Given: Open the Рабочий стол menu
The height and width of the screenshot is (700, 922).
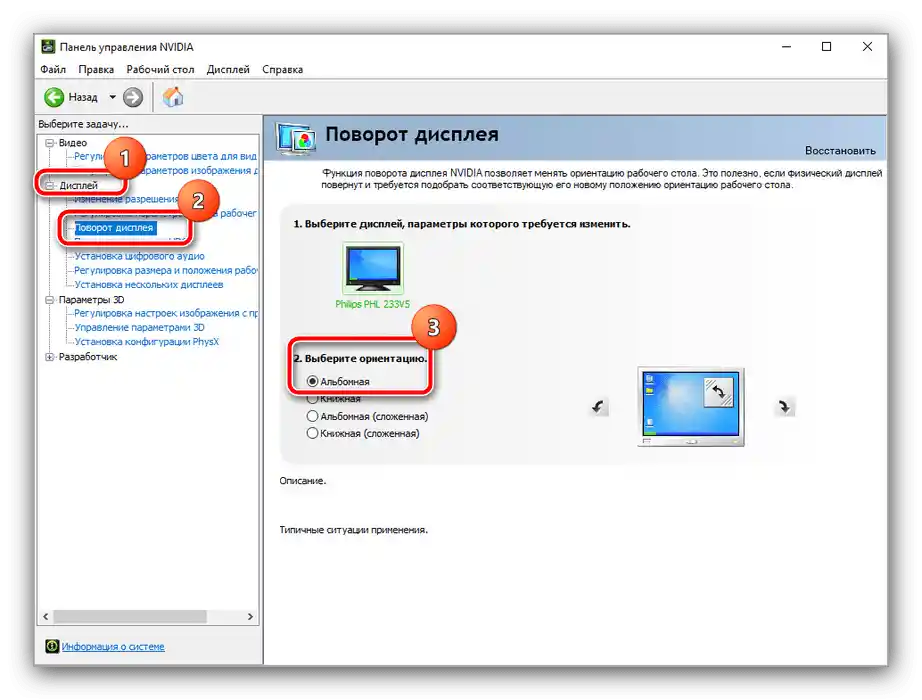Looking at the screenshot, I should 160,69.
